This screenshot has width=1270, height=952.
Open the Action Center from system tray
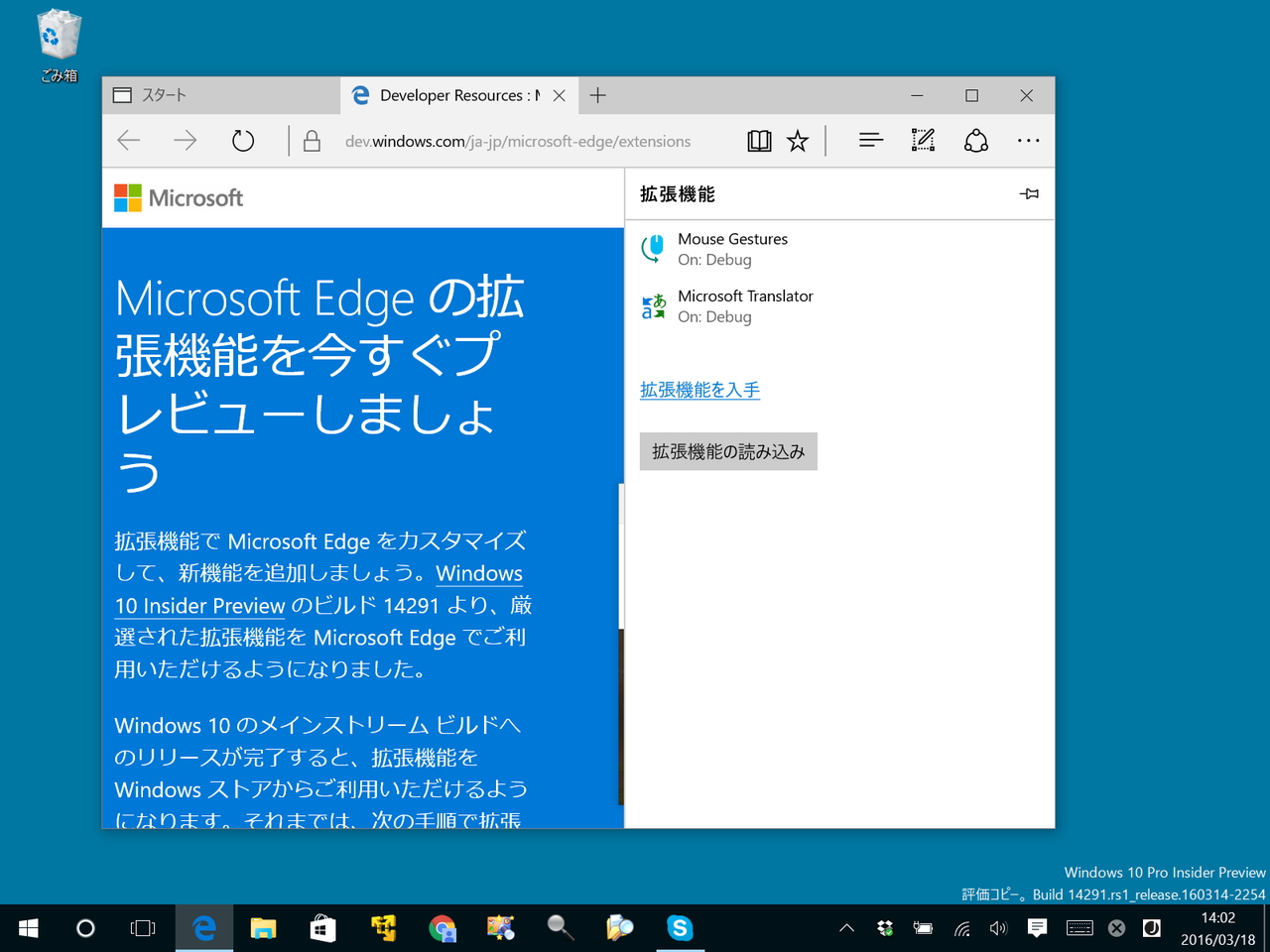(x=1036, y=928)
